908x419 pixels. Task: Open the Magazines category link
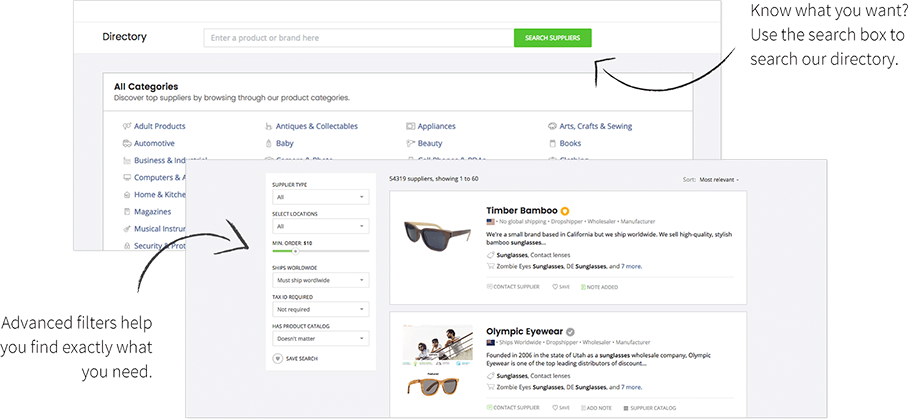pyautogui.click(x=153, y=212)
